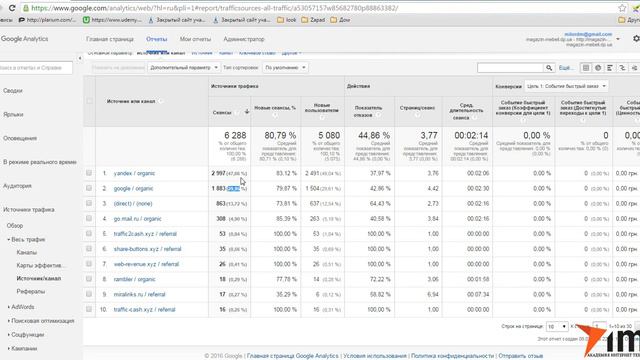Open Главная страница top tab
The width and height of the screenshot is (640, 360).
(110, 39)
